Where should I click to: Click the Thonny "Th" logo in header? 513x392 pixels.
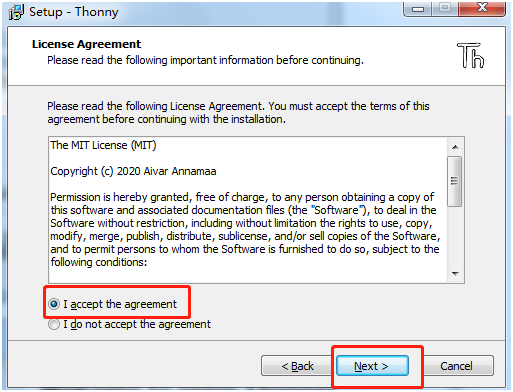[470, 56]
